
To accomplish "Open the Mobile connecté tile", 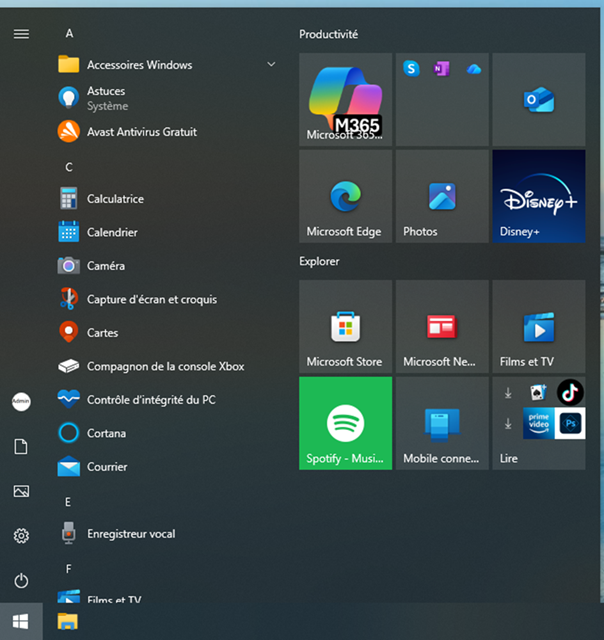I will pyautogui.click(x=442, y=423).
